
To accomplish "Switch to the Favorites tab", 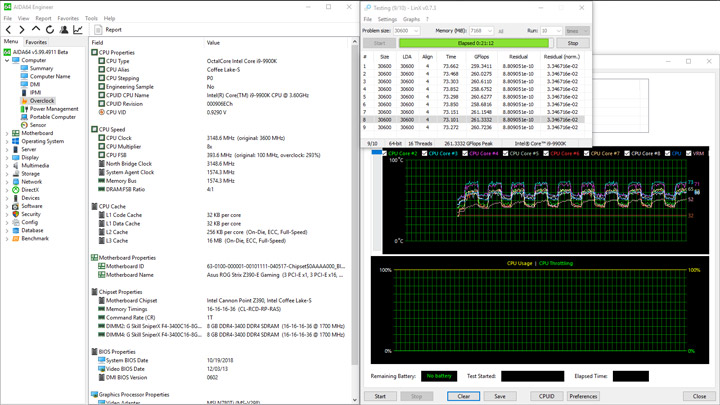I will (x=36, y=42).
